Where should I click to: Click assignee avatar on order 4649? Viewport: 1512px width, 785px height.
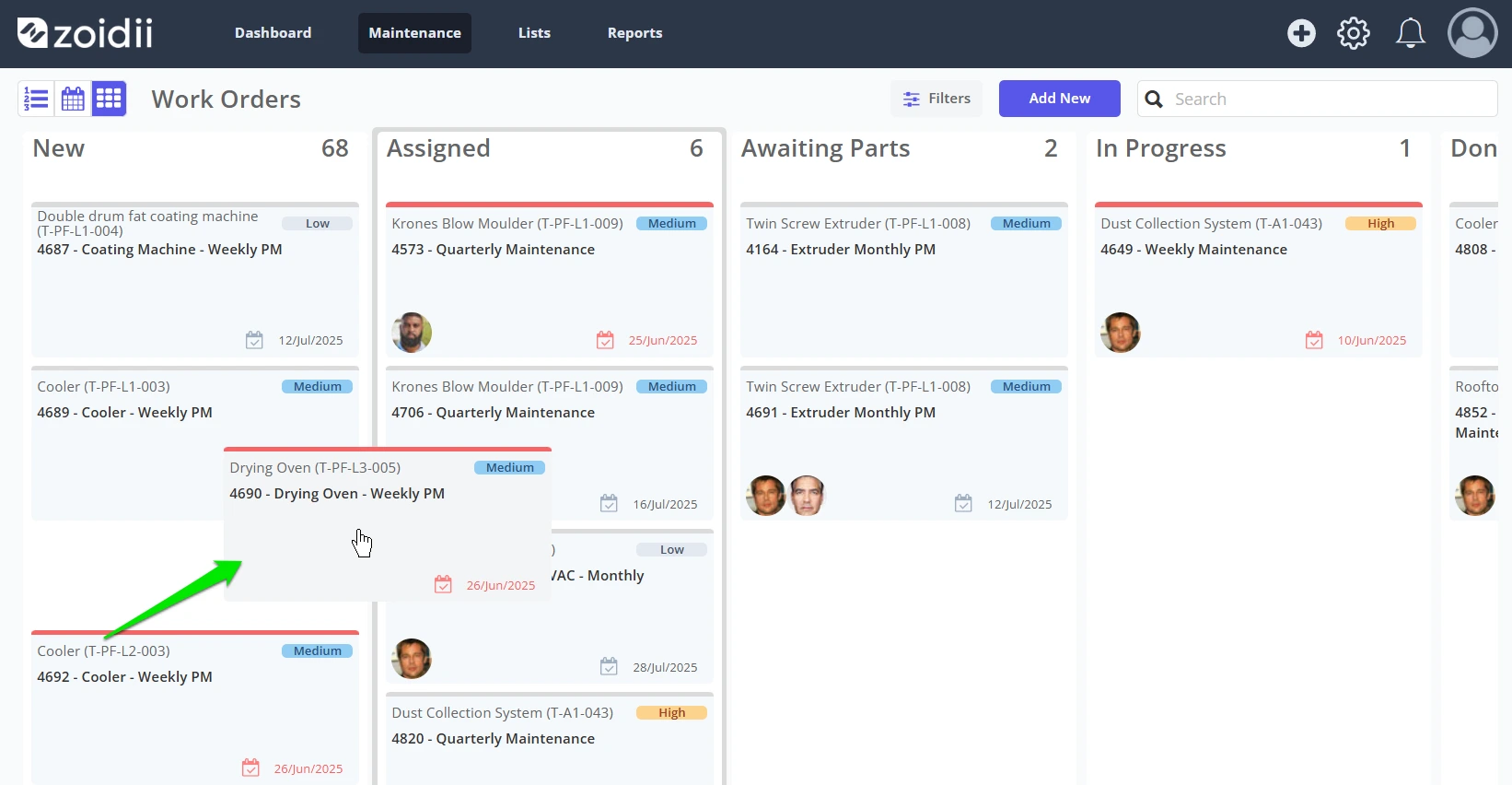click(1121, 333)
